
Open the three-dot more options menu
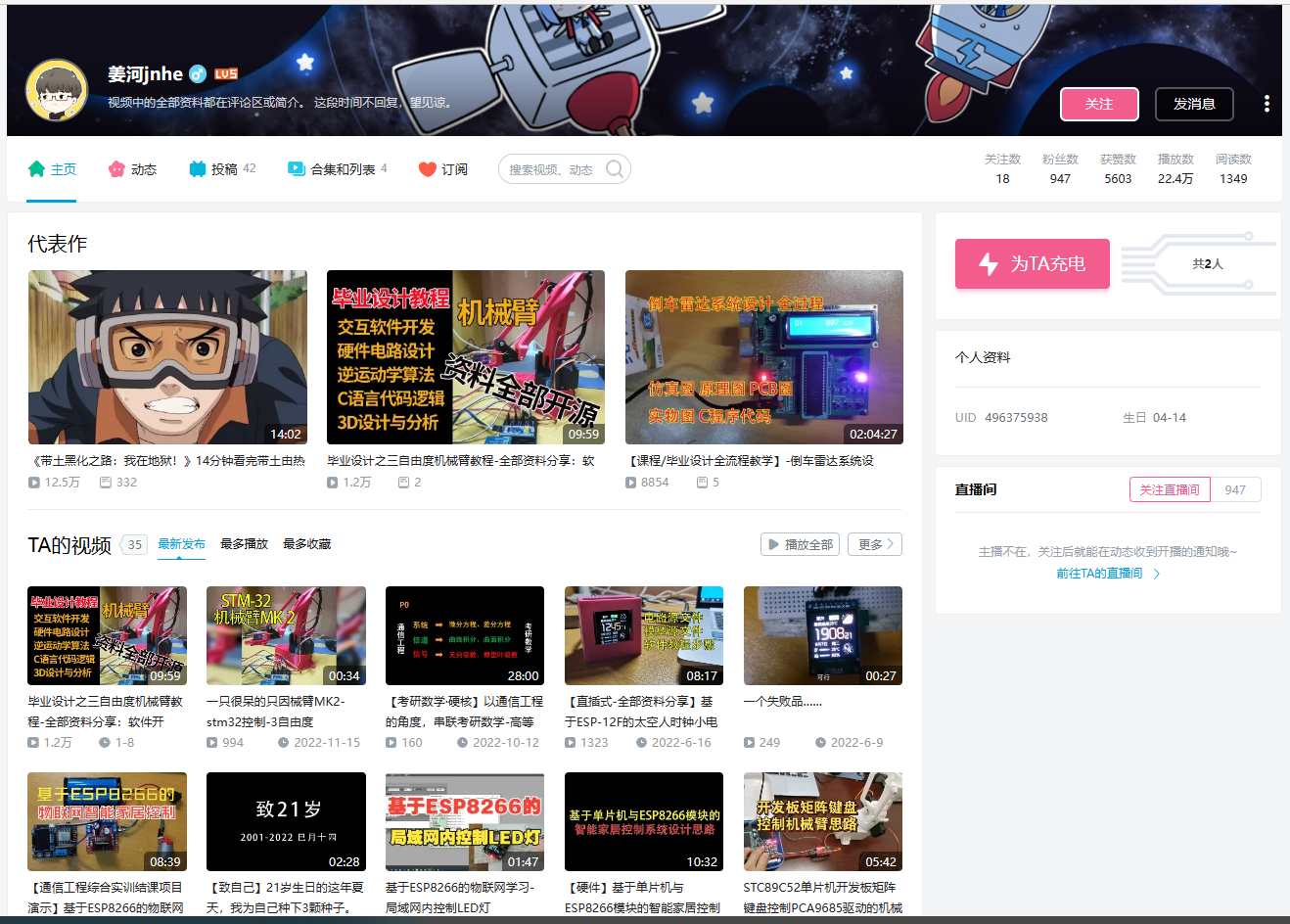(1267, 104)
